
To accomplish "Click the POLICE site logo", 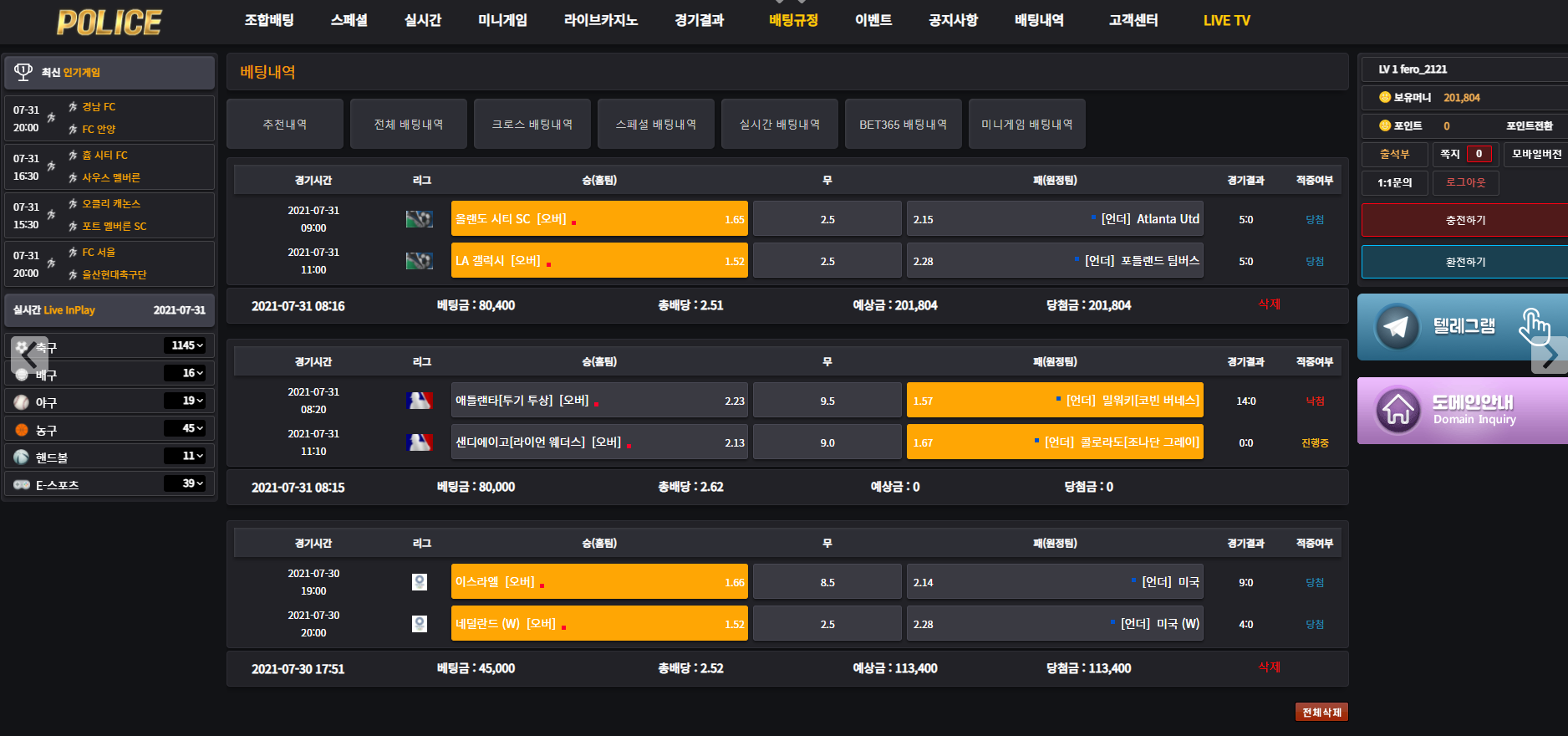I will 109,23.
